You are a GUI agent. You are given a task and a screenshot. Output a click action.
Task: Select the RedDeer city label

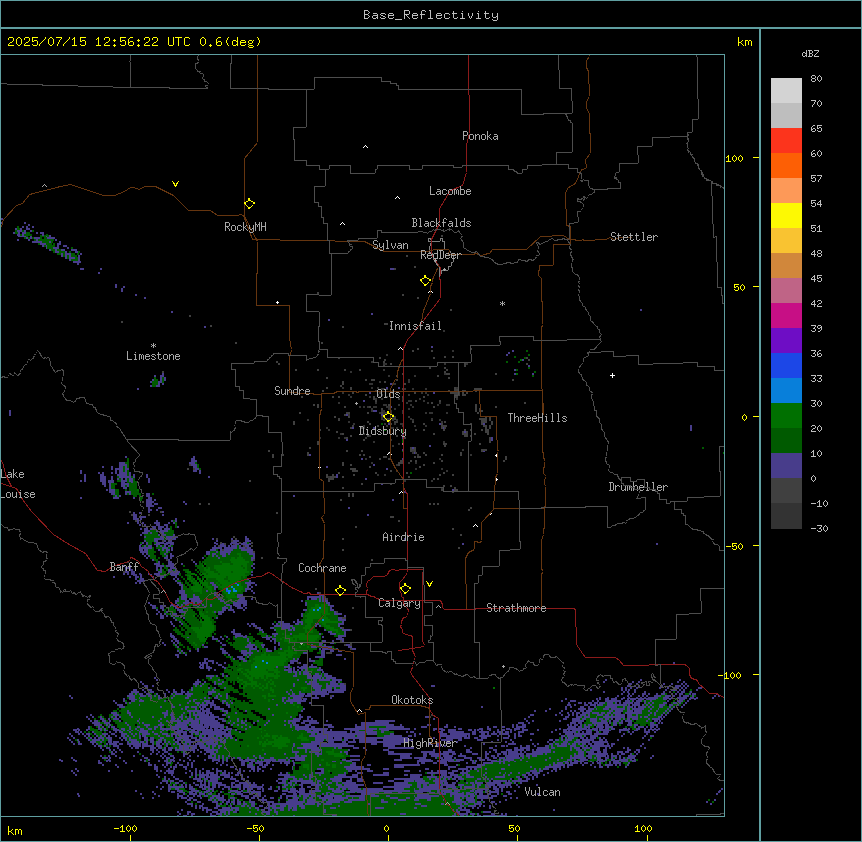click(440, 255)
